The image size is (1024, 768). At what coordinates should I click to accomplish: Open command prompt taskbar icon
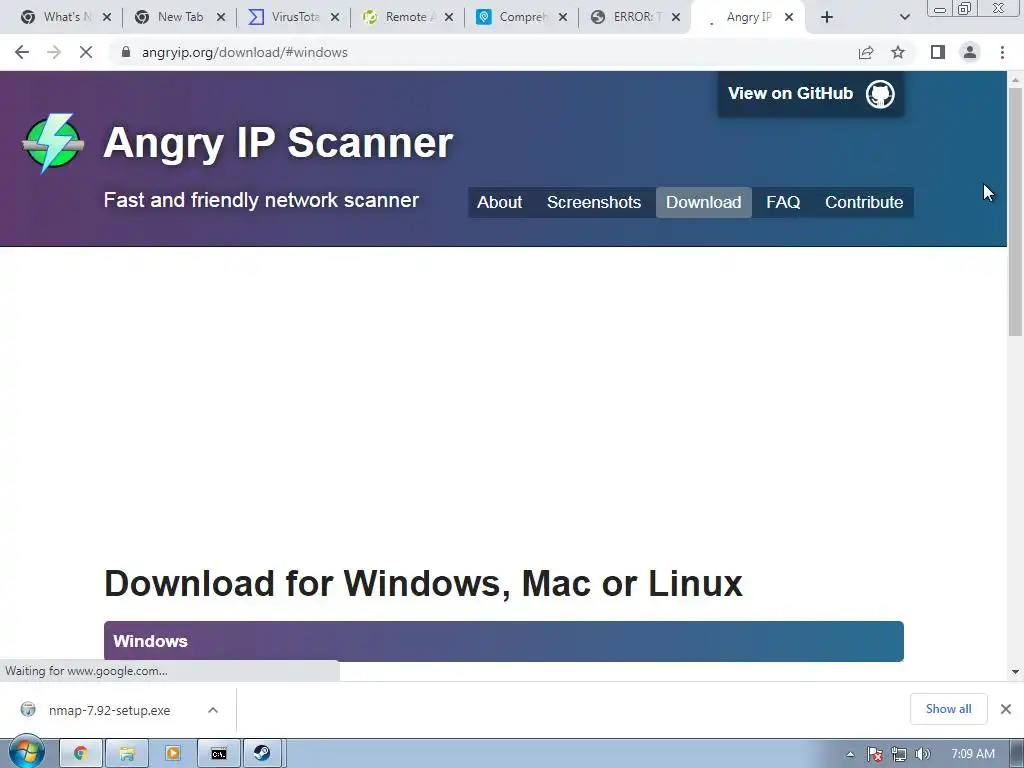tap(219, 754)
